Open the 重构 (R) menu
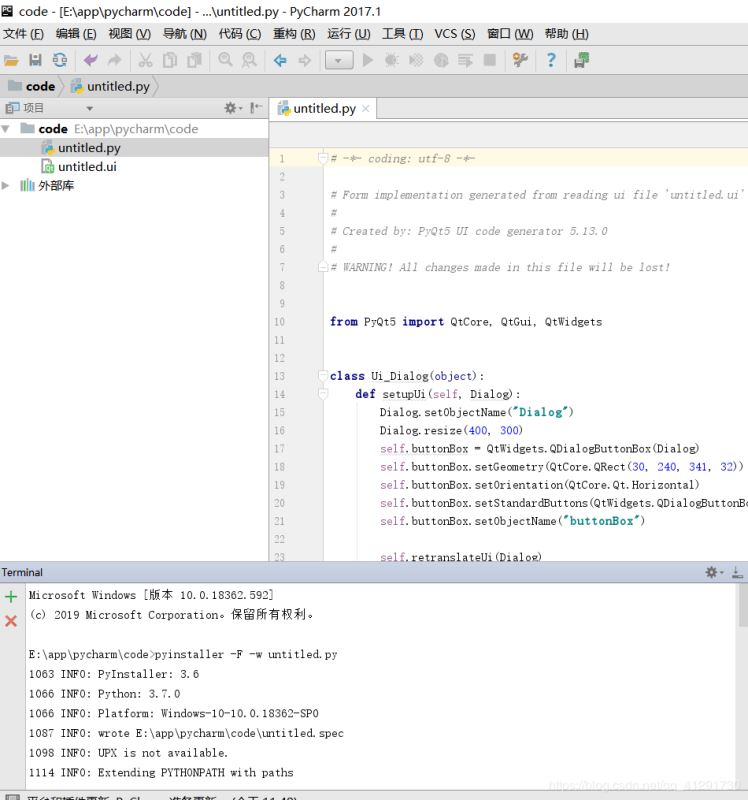This screenshot has height=800, width=748. [x=294, y=34]
